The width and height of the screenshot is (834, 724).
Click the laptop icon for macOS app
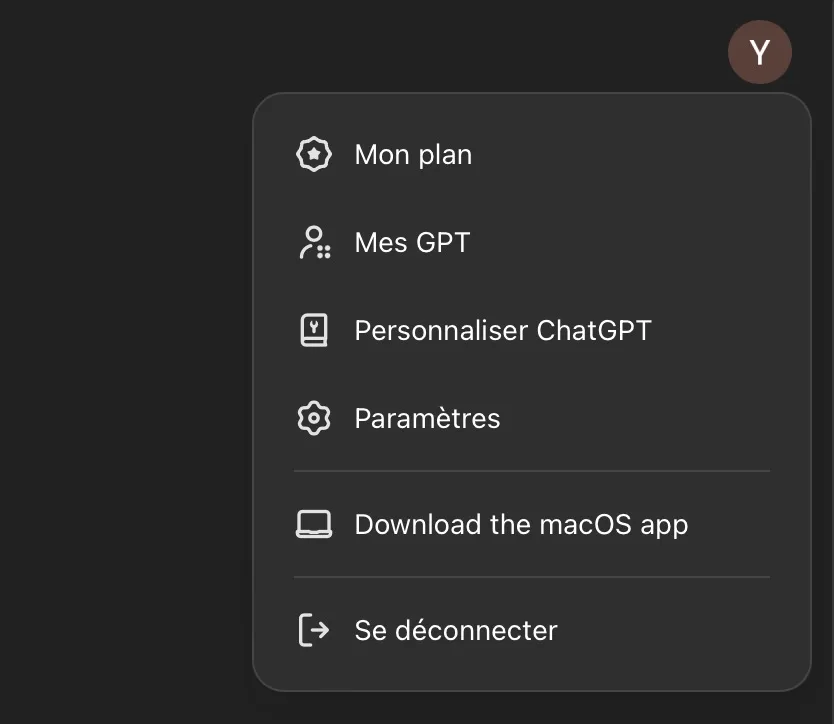(x=314, y=525)
